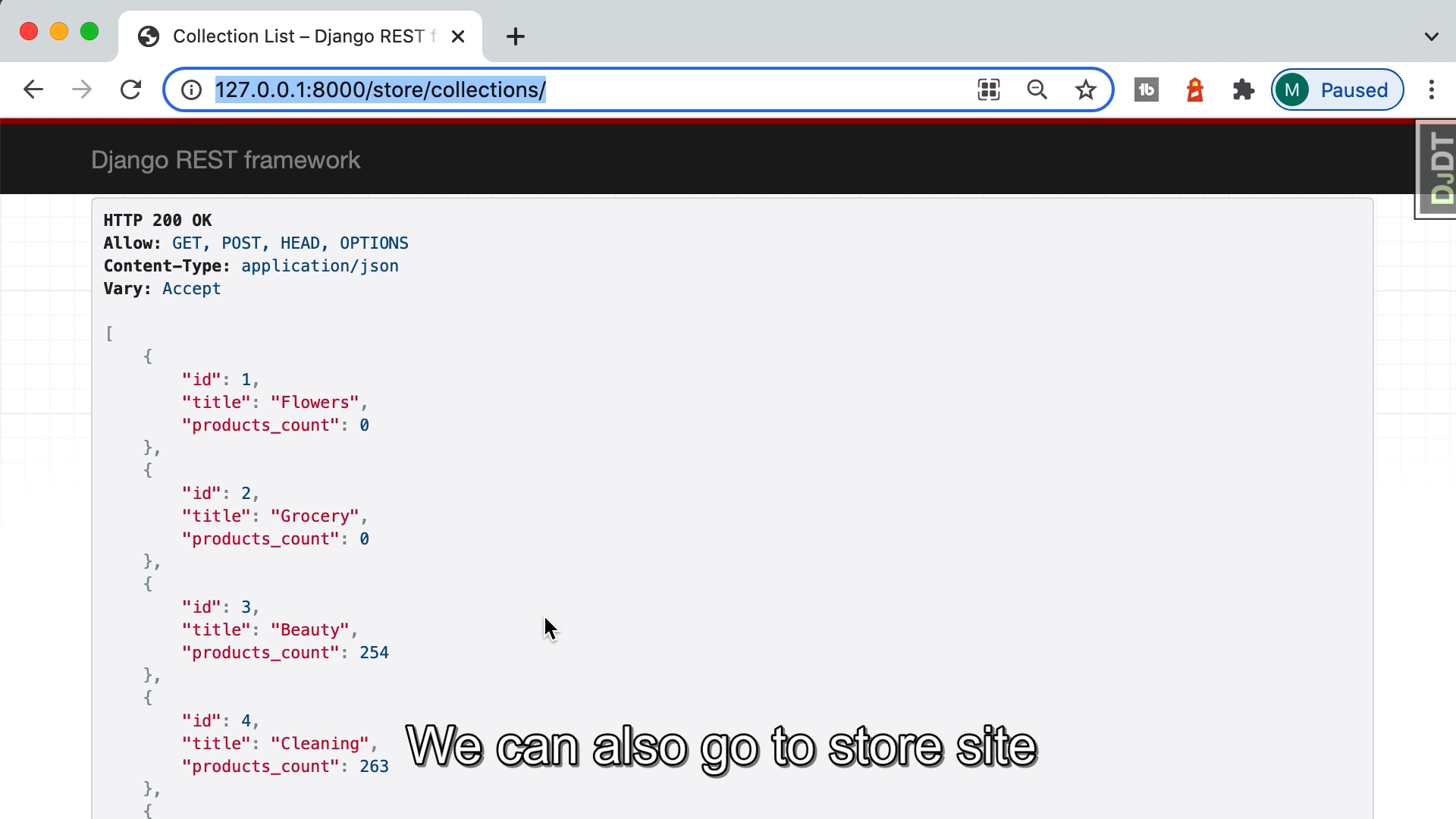Close the Collection List tab
The height and width of the screenshot is (819, 1456).
point(458,36)
